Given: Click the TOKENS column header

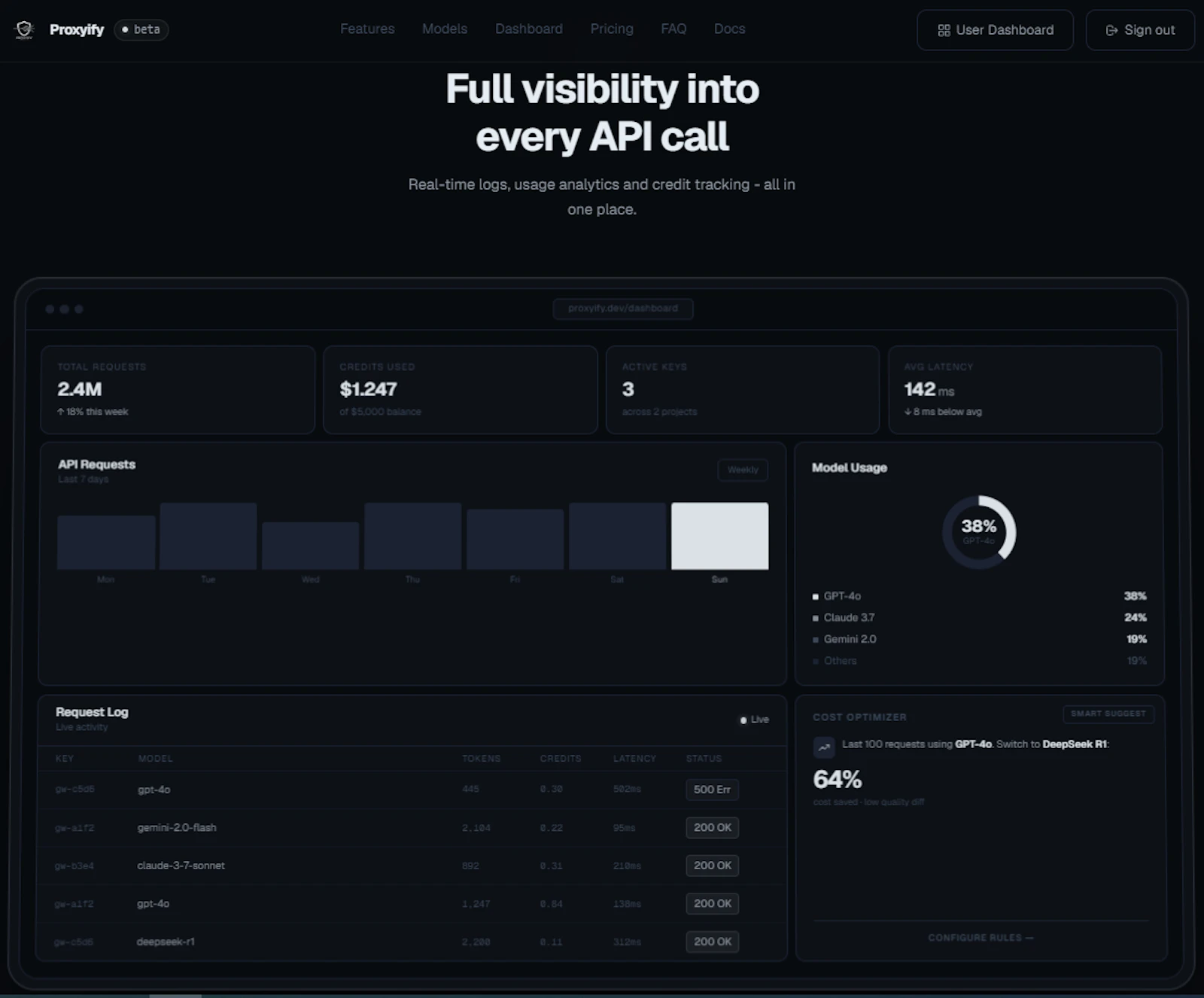Looking at the screenshot, I should tap(482, 759).
